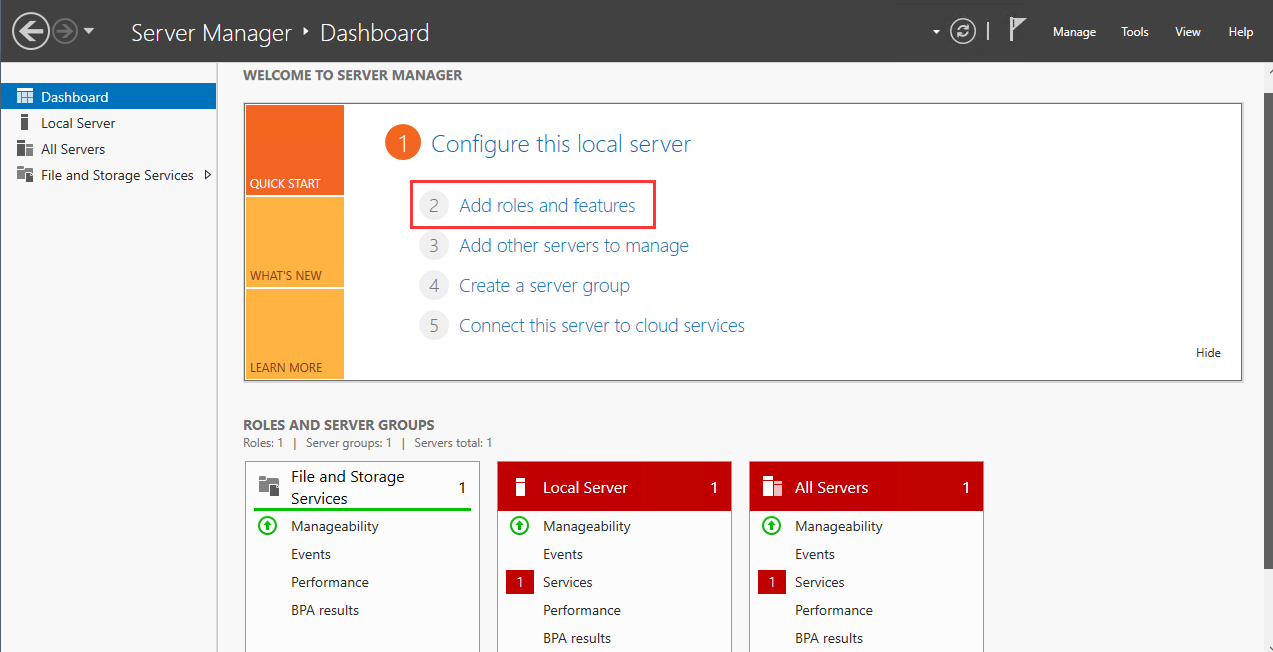Select the LEARN MORE tile
1273x652 pixels.
click(294, 334)
